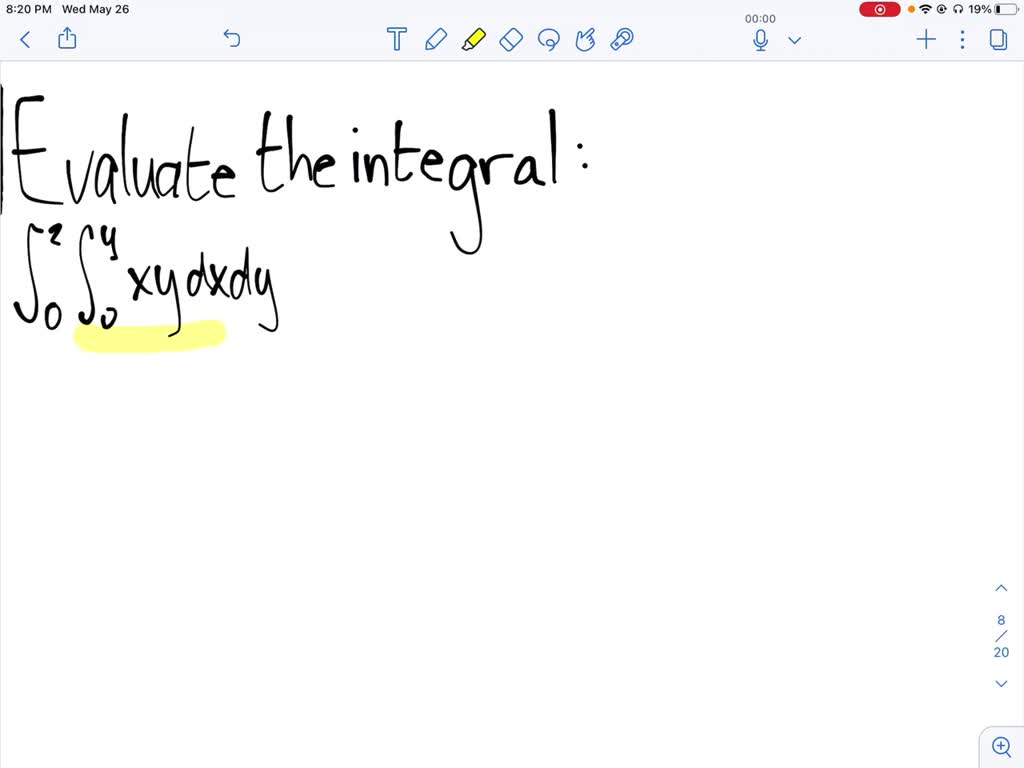1024x768 pixels.
Task: Open the three-dot options menu
Action: tap(962, 39)
